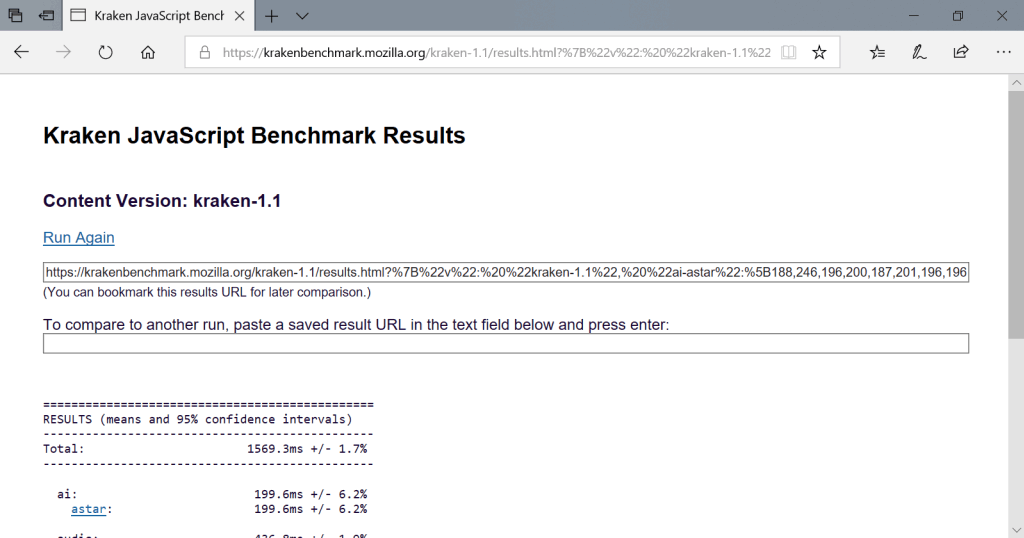Screen dimensions: 1024x538
Task: Close the Kraken JavaScript Benchmark tab
Action: (x=240, y=16)
